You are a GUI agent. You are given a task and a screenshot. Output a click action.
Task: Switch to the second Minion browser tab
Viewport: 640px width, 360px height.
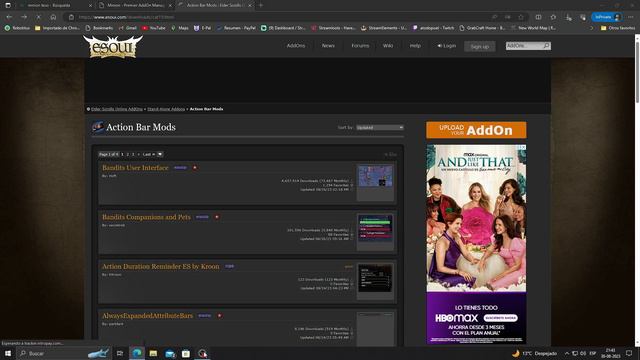[x=136, y=5]
